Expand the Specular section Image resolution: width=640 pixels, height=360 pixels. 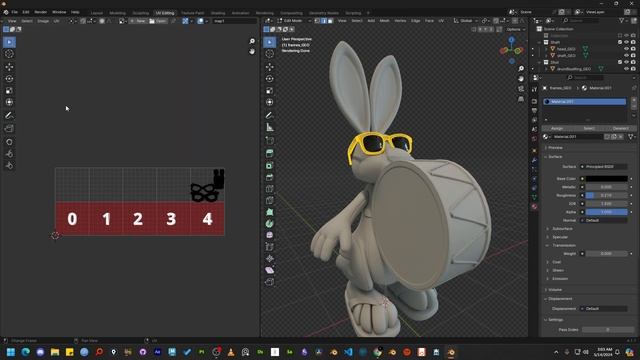[560, 237]
